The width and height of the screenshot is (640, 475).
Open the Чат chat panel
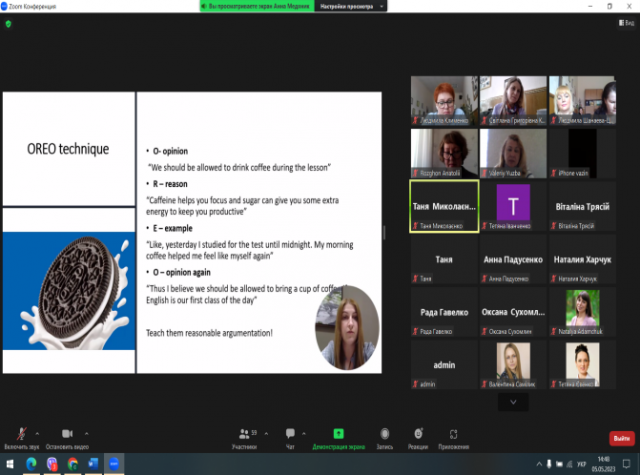coord(291,436)
